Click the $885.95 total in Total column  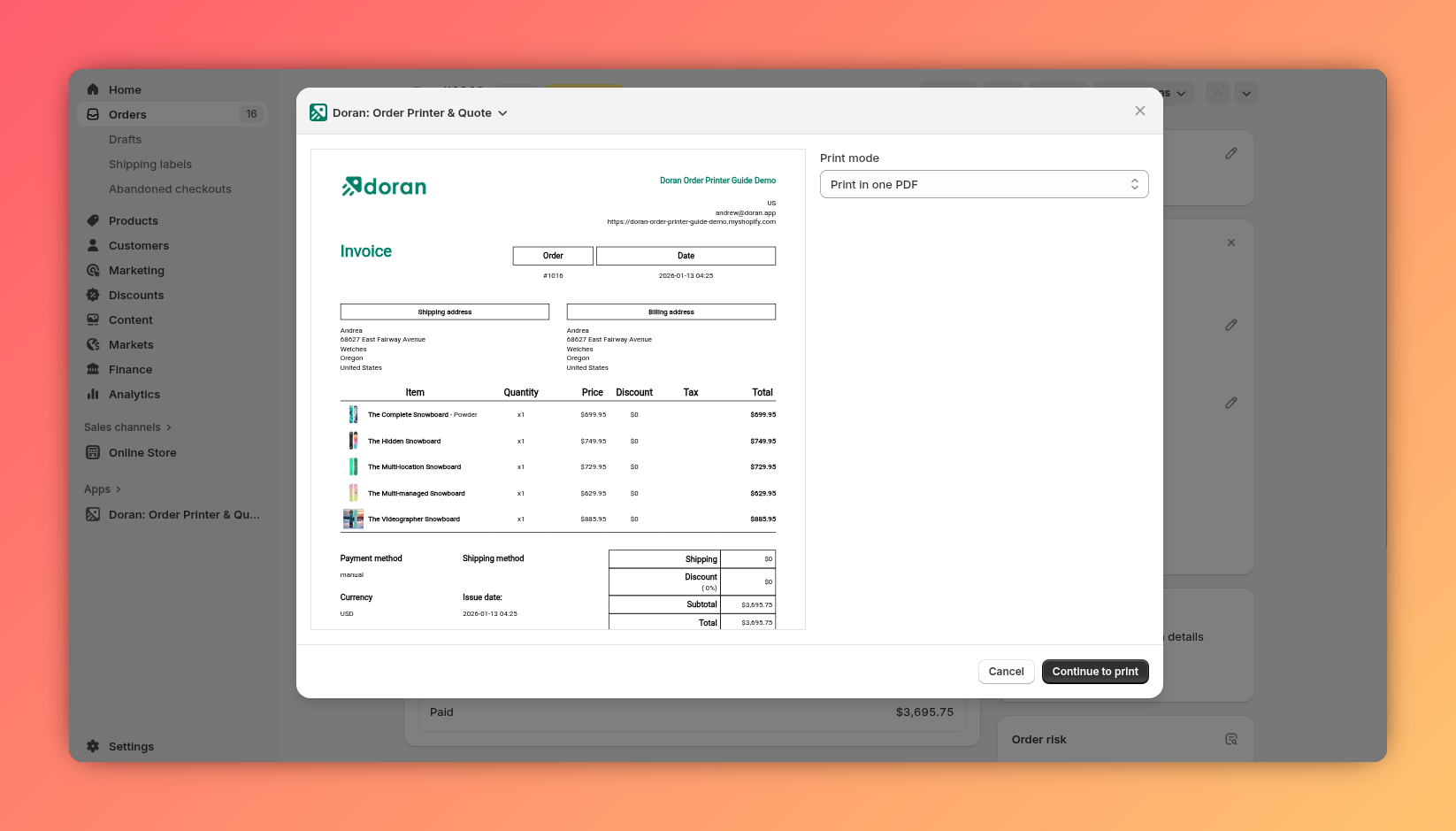click(x=763, y=519)
